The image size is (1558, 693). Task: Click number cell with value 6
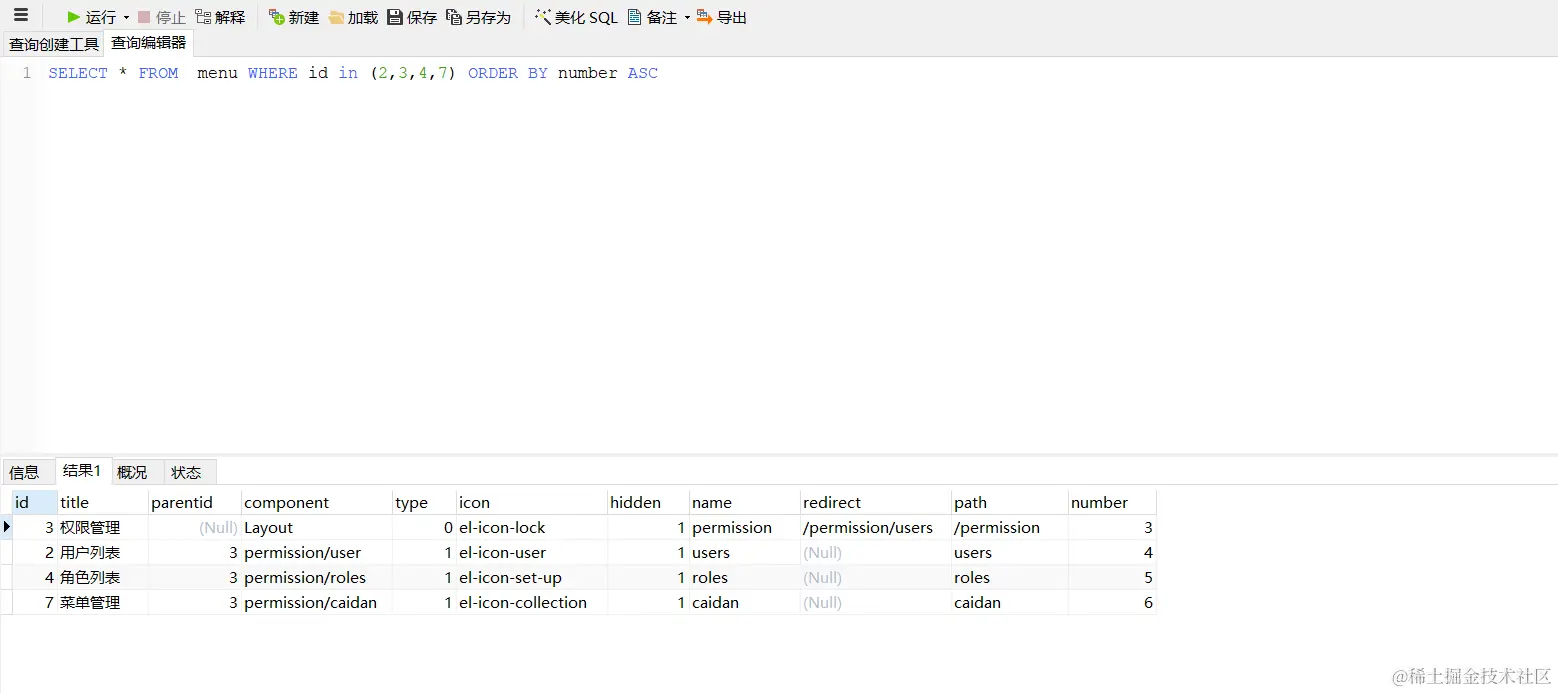pos(1112,602)
